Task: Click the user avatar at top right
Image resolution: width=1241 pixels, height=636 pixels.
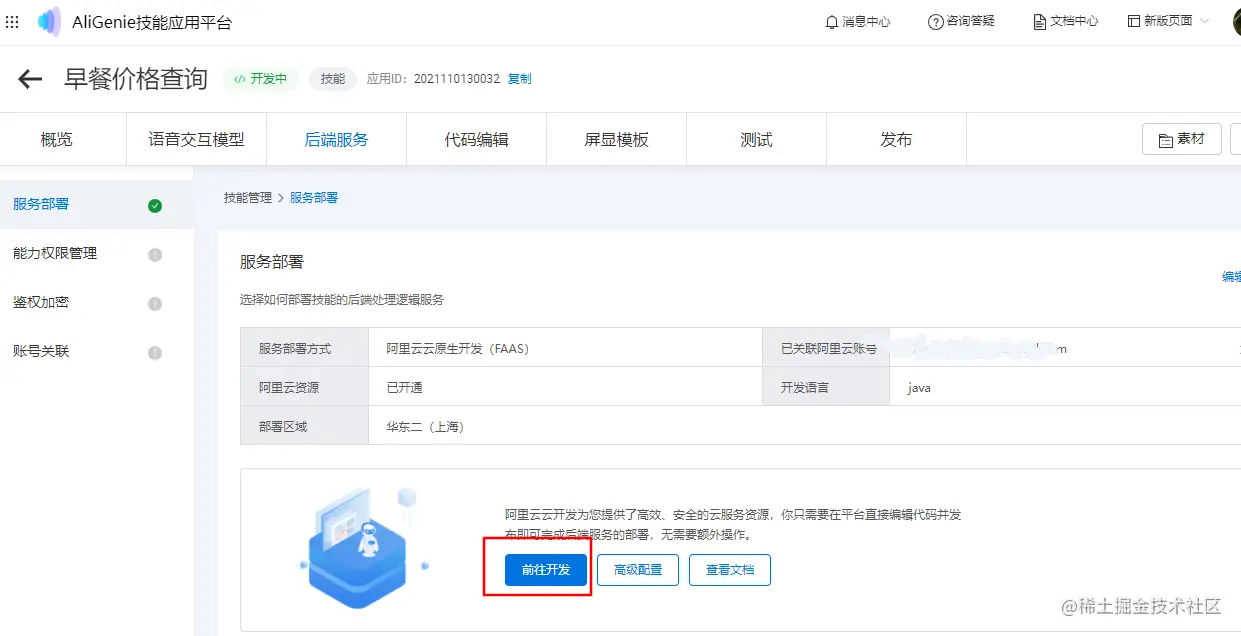Action: [1237, 22]
